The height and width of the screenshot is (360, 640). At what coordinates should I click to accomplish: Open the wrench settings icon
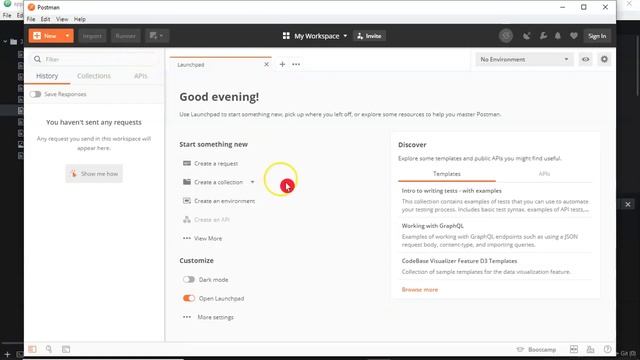click(543, 36)
